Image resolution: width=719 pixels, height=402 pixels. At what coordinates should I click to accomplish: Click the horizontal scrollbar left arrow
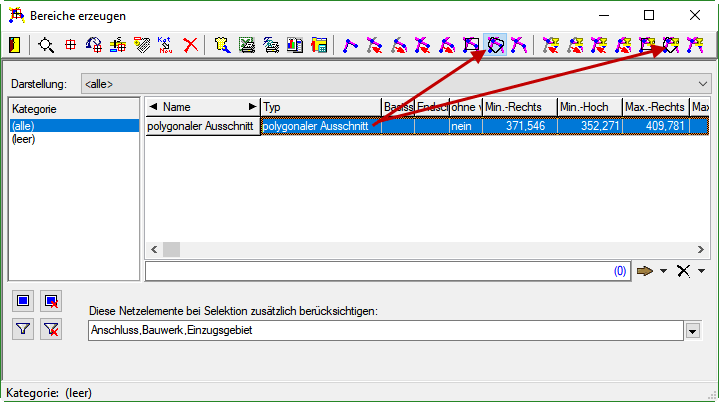[x=153, y=249]
